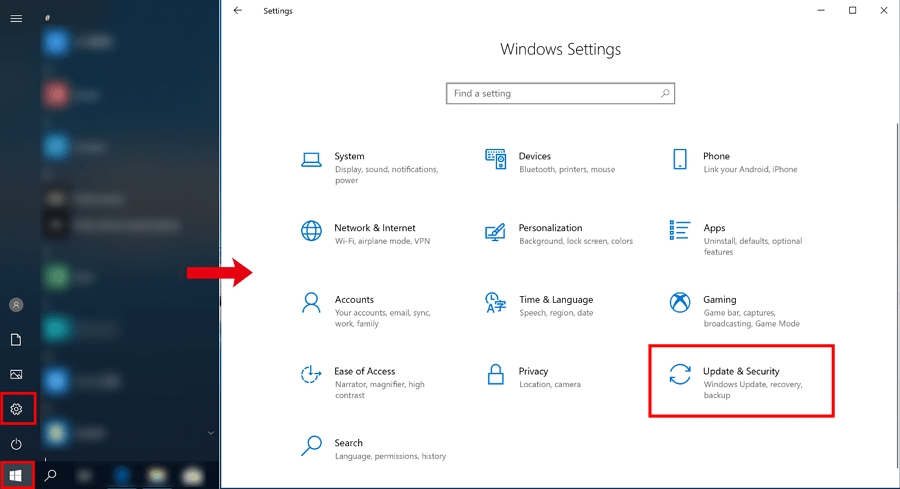900x489 pixels.
Task: Go back using the Settings back arrow
Action: tap(238, 10)
